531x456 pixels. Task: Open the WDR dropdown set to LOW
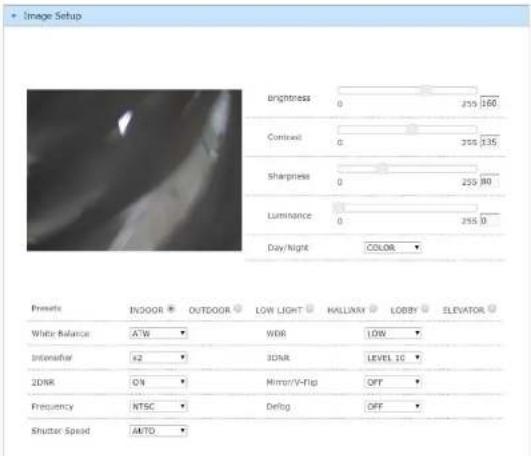pyautogui.click(x=393, y=333)
